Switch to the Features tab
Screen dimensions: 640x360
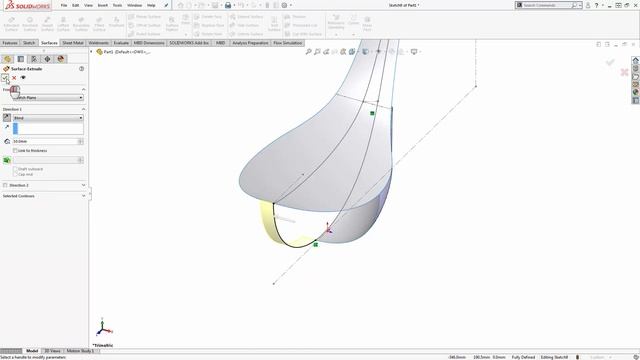click(x=10, y=43)
